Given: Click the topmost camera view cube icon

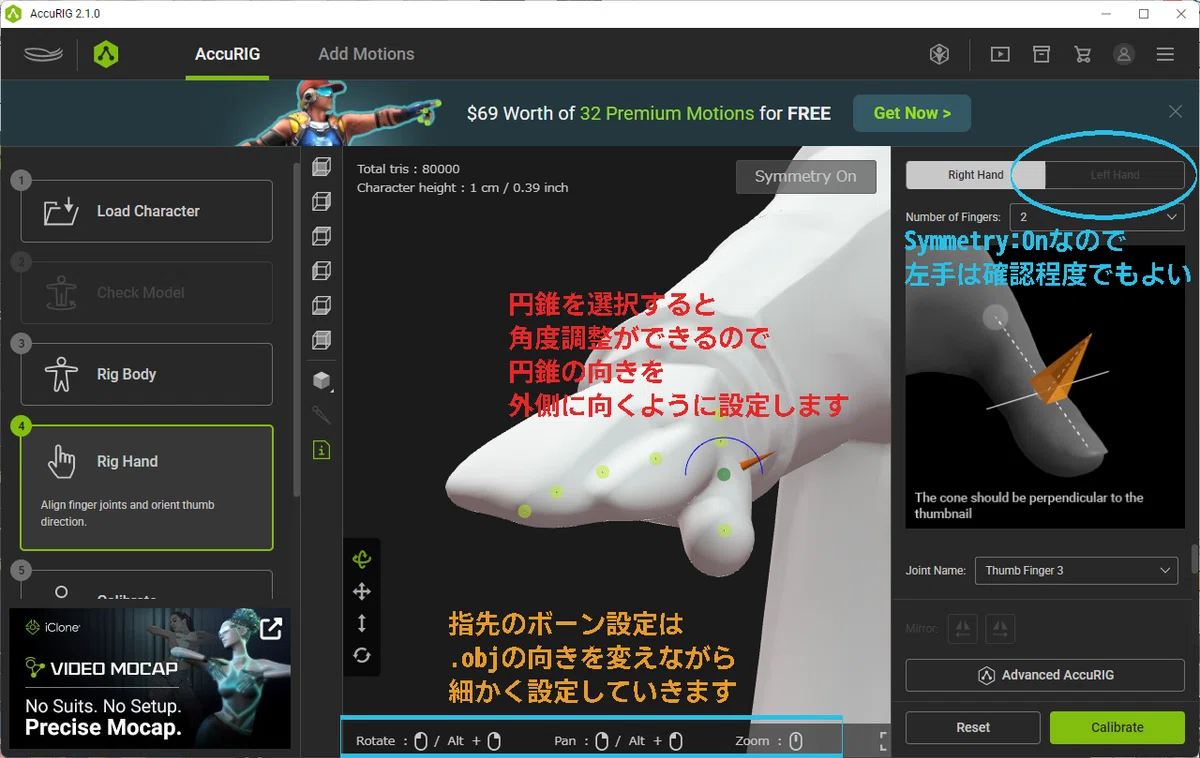Looking at the screenshot, I should (x=321, y=166).
